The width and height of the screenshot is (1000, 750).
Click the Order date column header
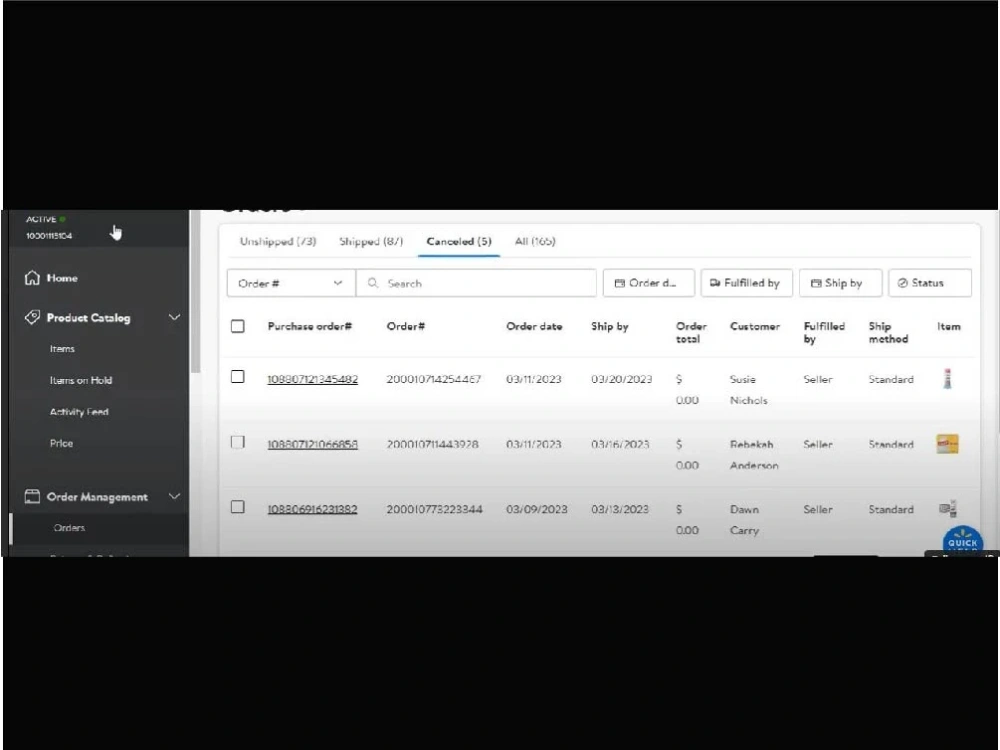coord(534,326)
